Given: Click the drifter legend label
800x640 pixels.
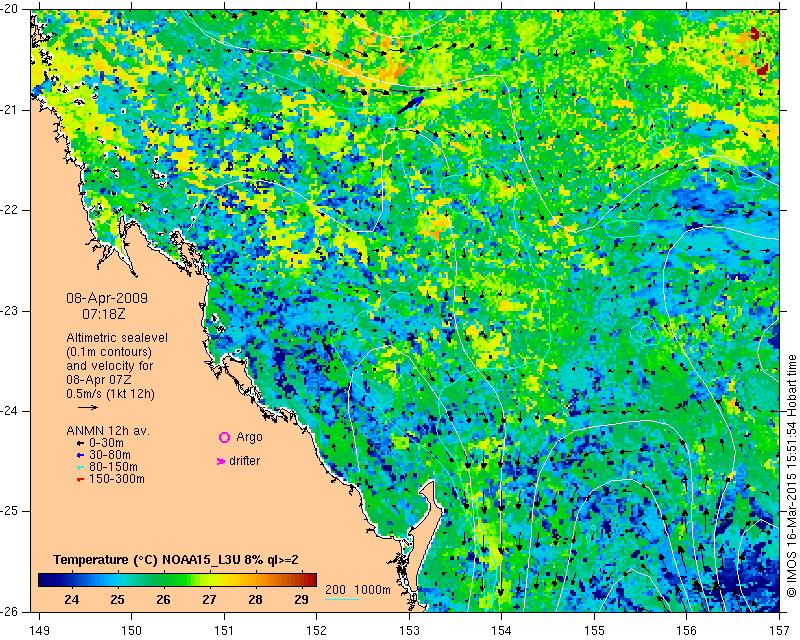Looking at the screenshot, I should [x=244, y=461].
